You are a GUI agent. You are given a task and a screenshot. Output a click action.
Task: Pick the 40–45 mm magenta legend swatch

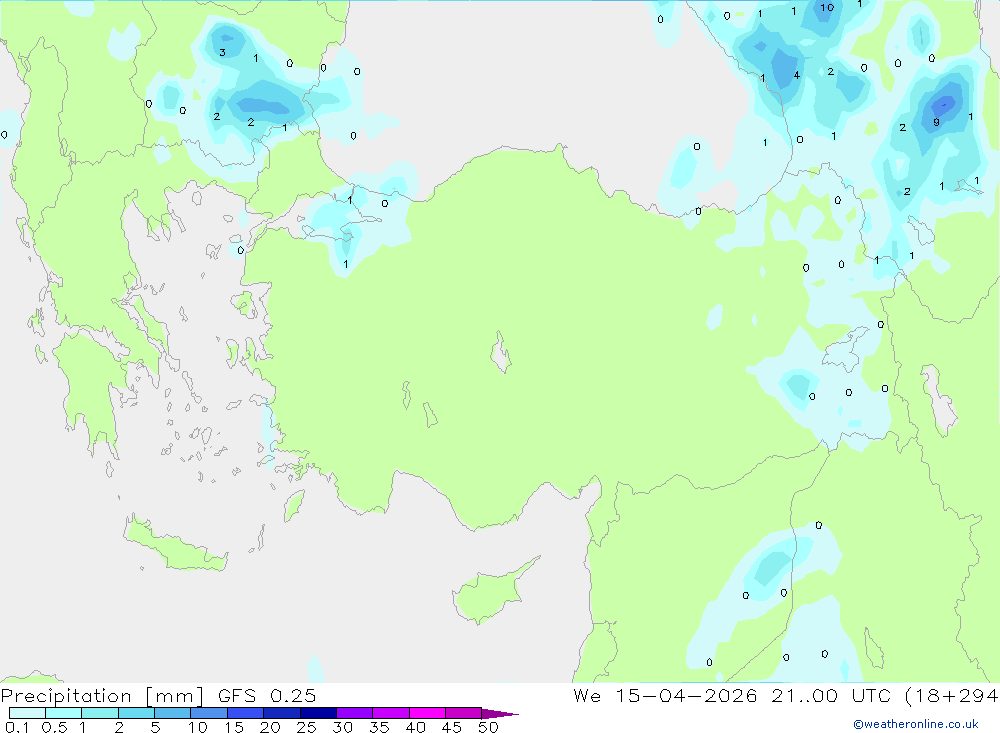pyautogui.click(x=427, y=713)
